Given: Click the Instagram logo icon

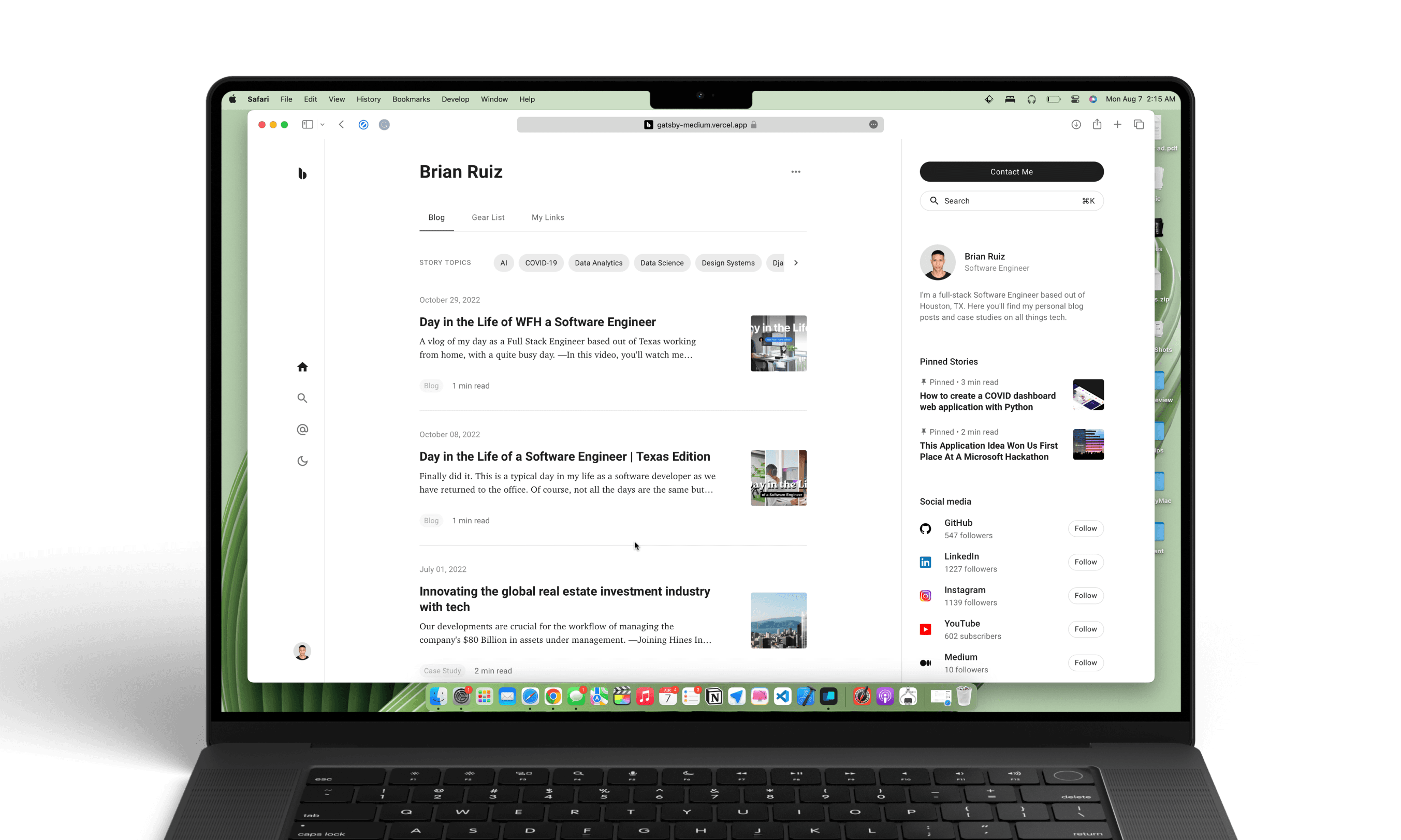Looking at the screenshot, I should pyautogui.click(x=926, y=596).
